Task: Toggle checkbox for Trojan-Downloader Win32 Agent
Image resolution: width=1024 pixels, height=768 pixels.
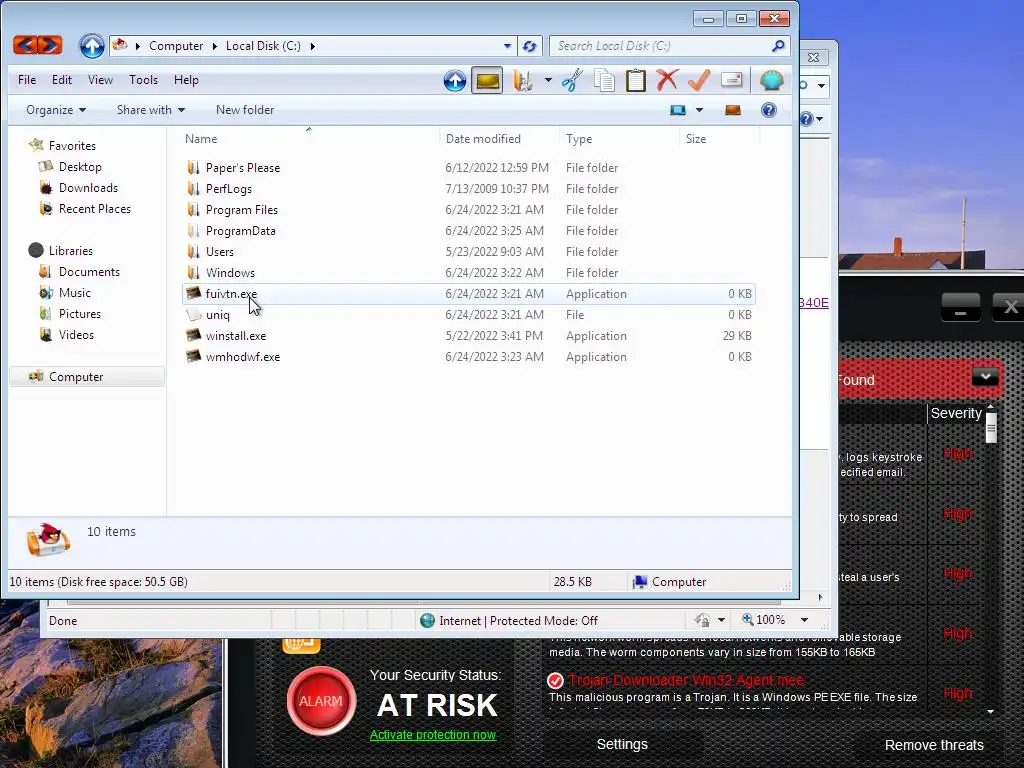Action: pos(555,681)
